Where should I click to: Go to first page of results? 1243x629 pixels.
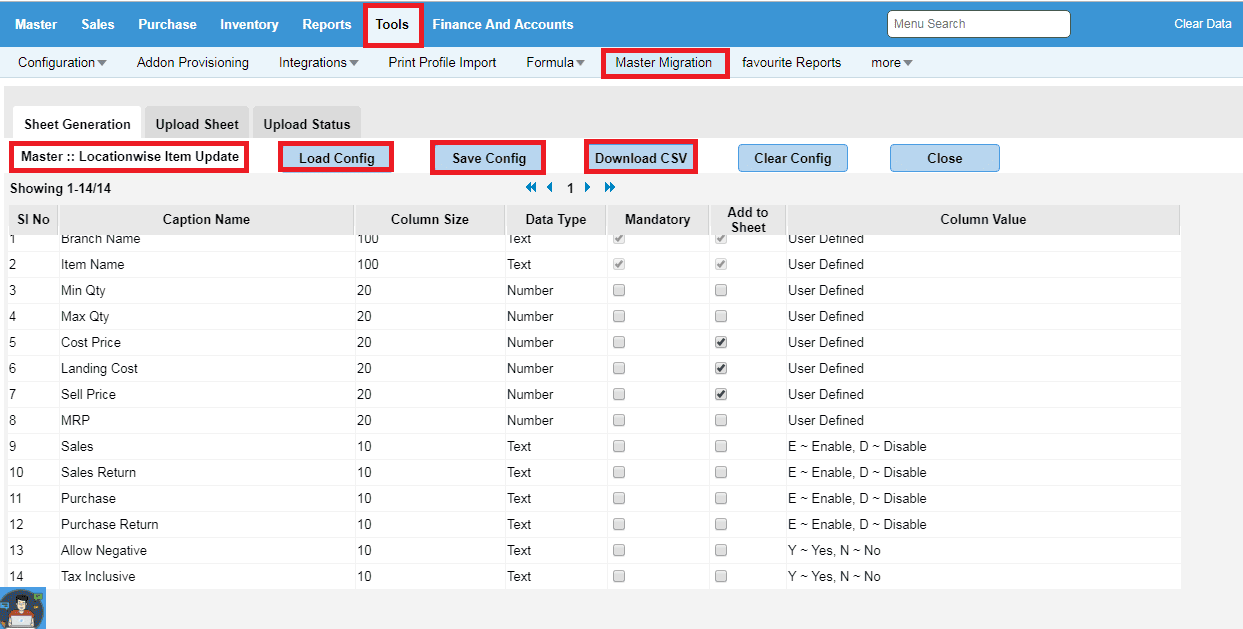[531, 187]
